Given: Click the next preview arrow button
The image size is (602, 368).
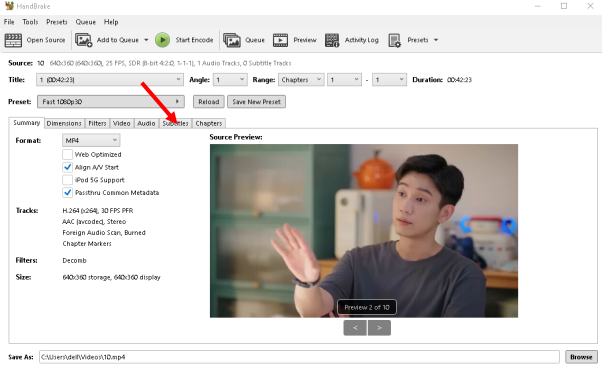Looking at the screenshot, I should [379, 328].
